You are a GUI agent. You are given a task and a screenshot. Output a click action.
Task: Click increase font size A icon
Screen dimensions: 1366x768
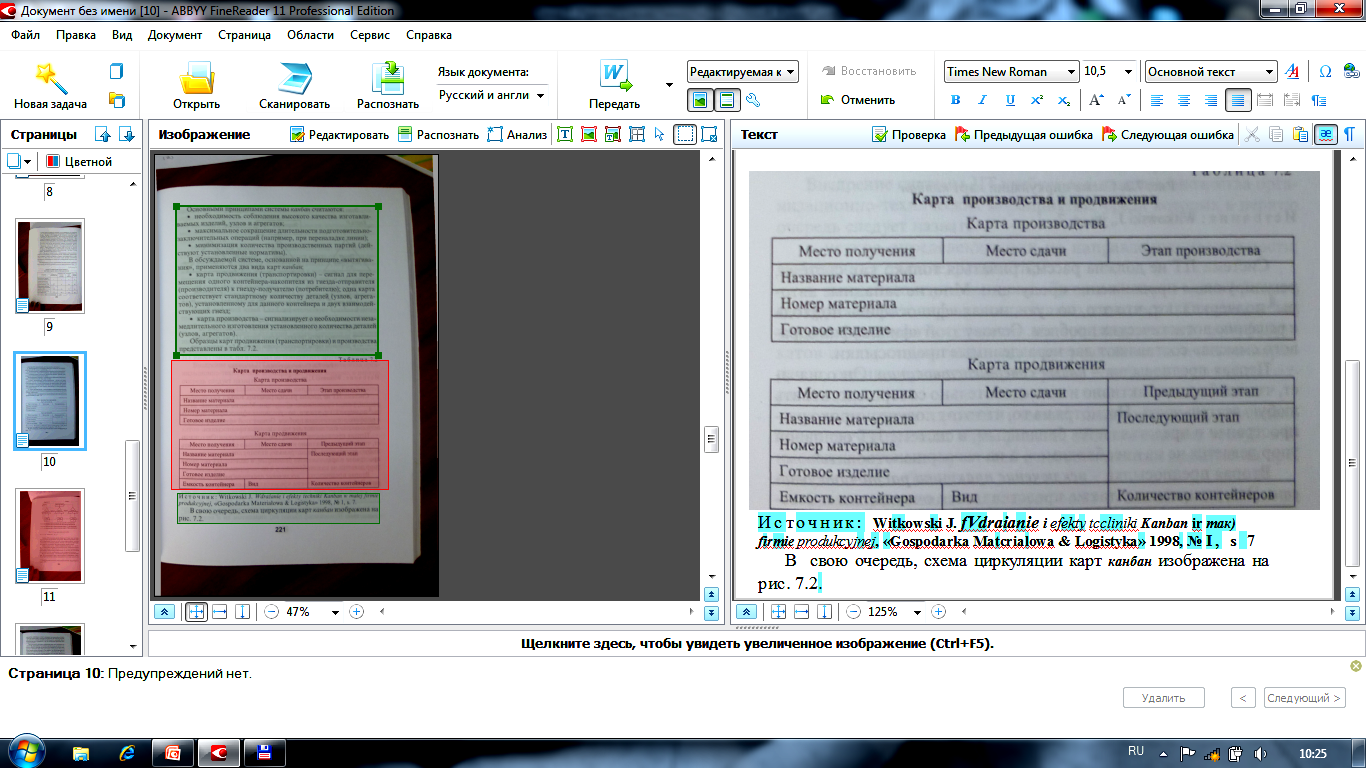(1096, 100)
